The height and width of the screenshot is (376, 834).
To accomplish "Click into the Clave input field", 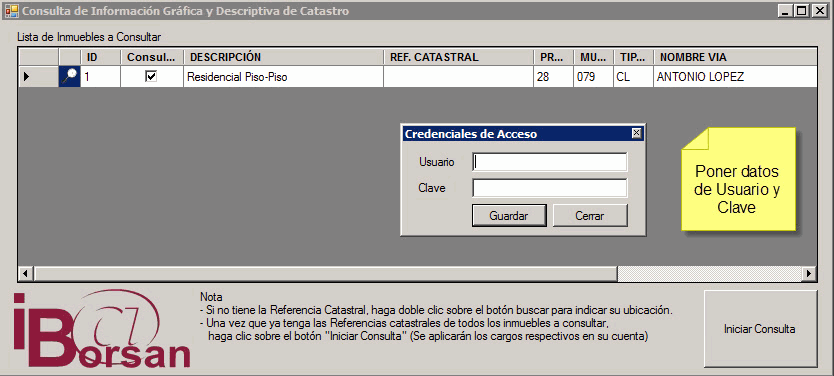I will pos(549,188).
